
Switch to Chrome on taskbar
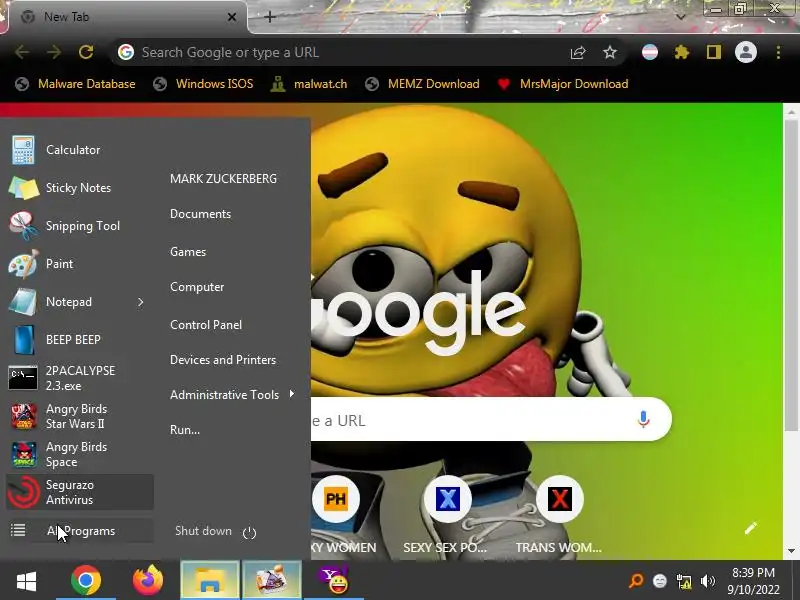86,581
